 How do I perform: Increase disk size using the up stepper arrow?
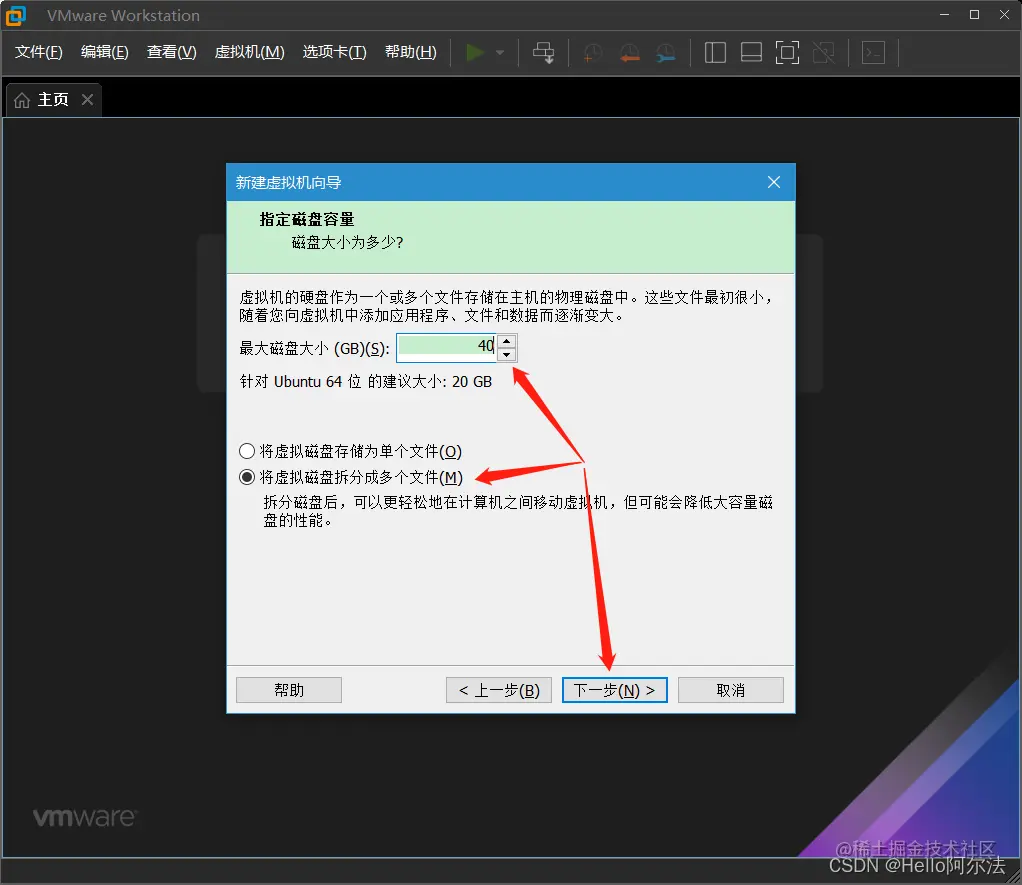point(507,340)
